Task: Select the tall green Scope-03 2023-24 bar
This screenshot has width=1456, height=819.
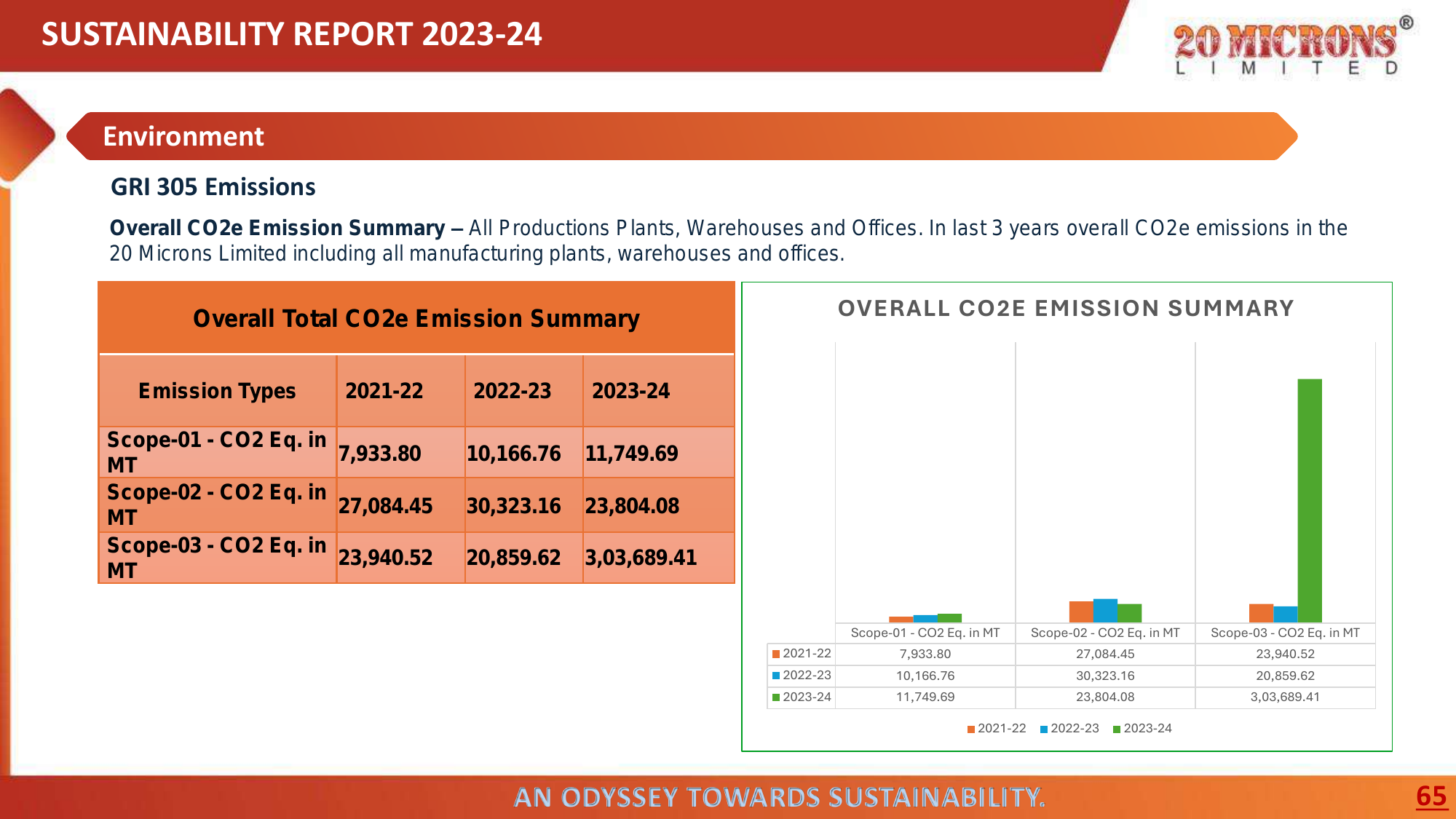Action: (1310, 501)
